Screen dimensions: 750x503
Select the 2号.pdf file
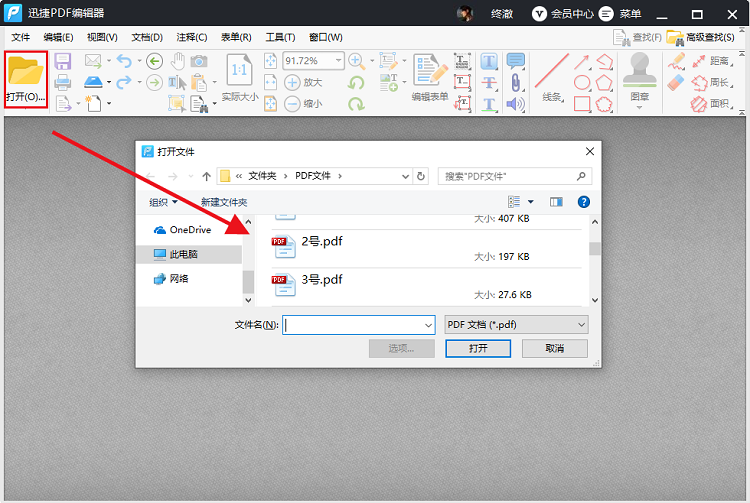tap(426, 248)
